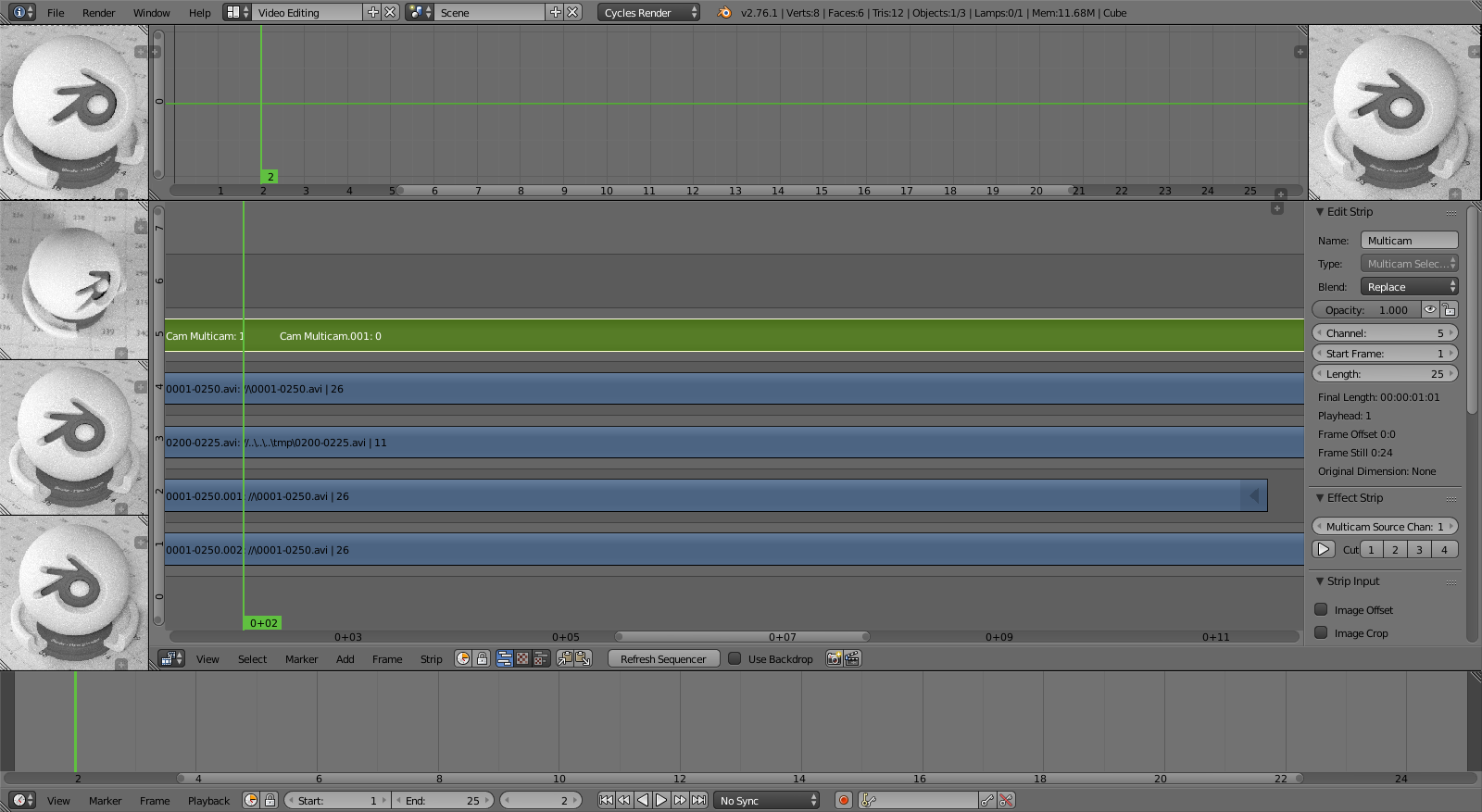Viewport: 1482px width, 812px height.
Task: Open the Render menu in top bar
Action: tap(98, 13)
